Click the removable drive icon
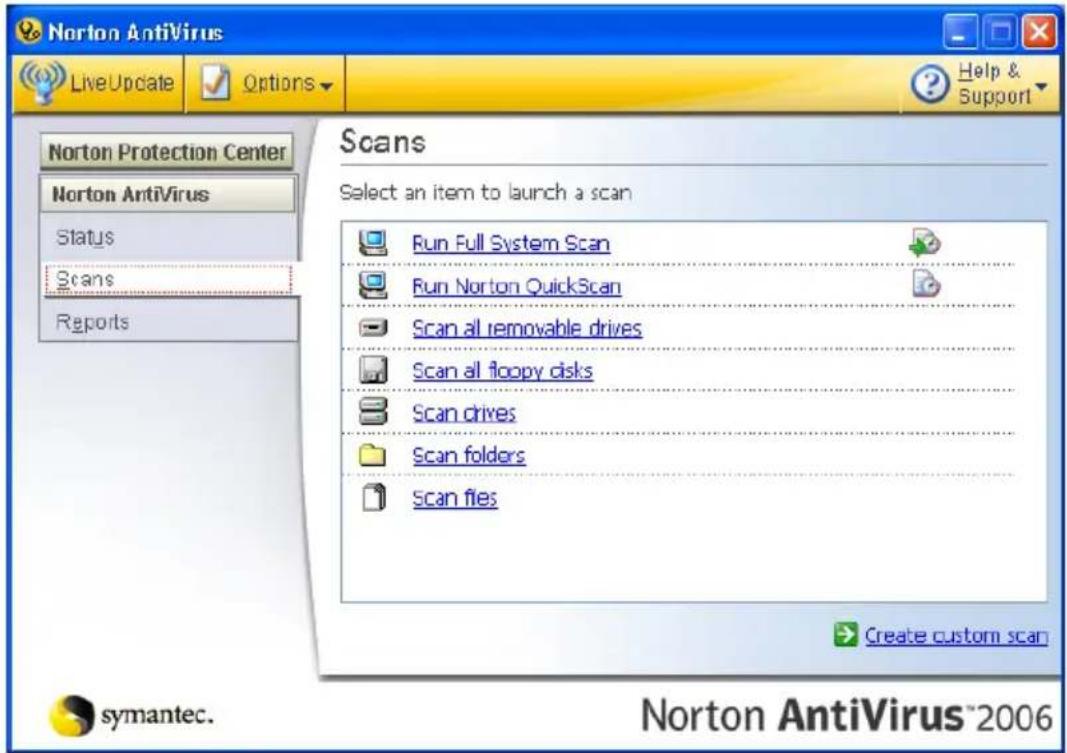The height and width of the screenshot is (753, 1067). [x=373, y=329]
